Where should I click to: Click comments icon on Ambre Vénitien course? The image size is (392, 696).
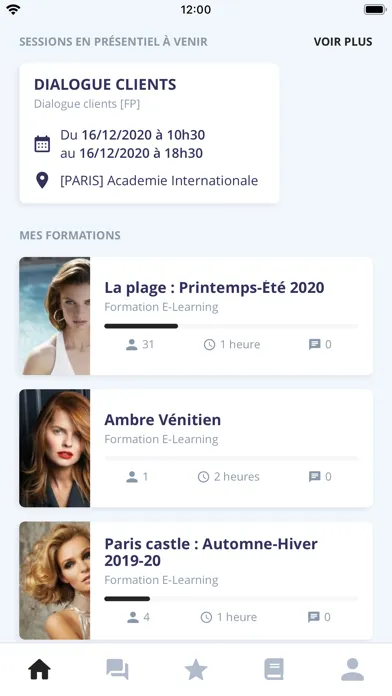314,477
